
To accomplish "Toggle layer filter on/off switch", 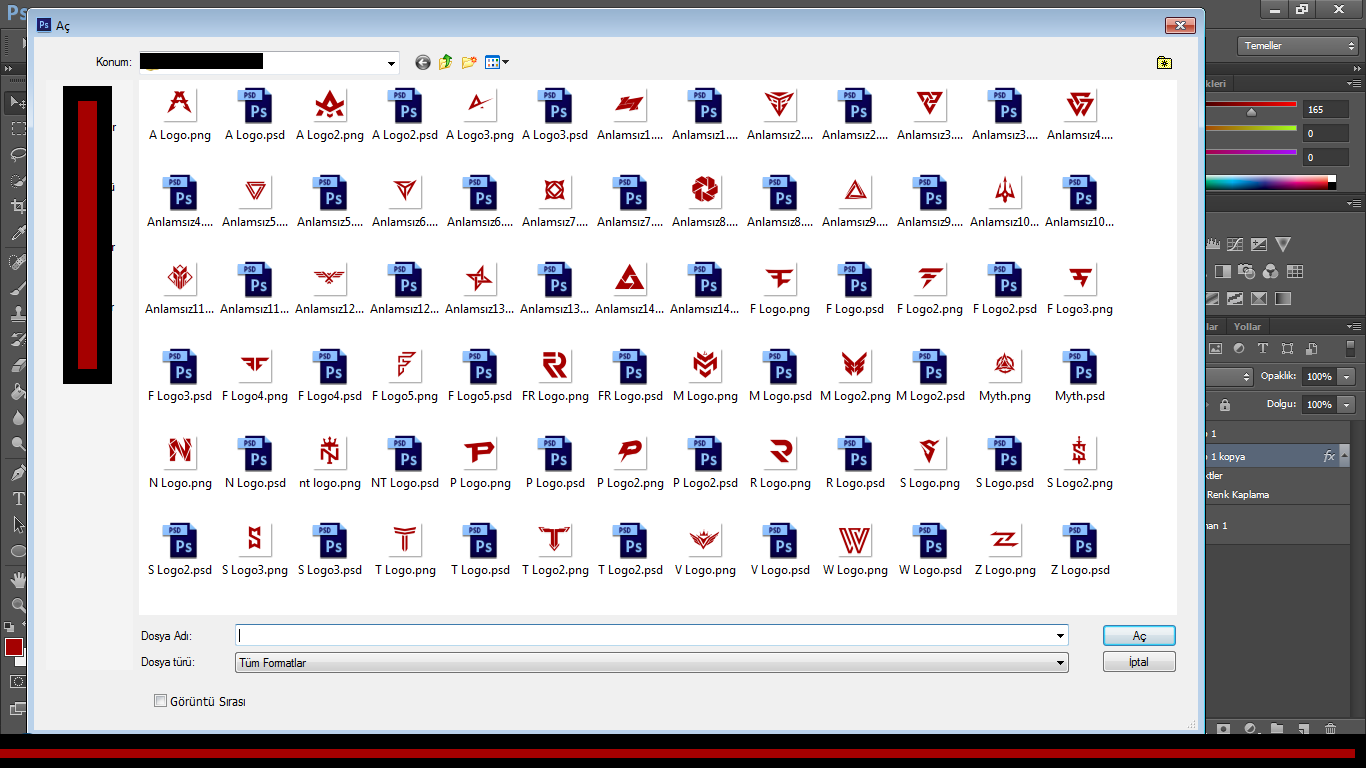I will (x=1350, y=349).
